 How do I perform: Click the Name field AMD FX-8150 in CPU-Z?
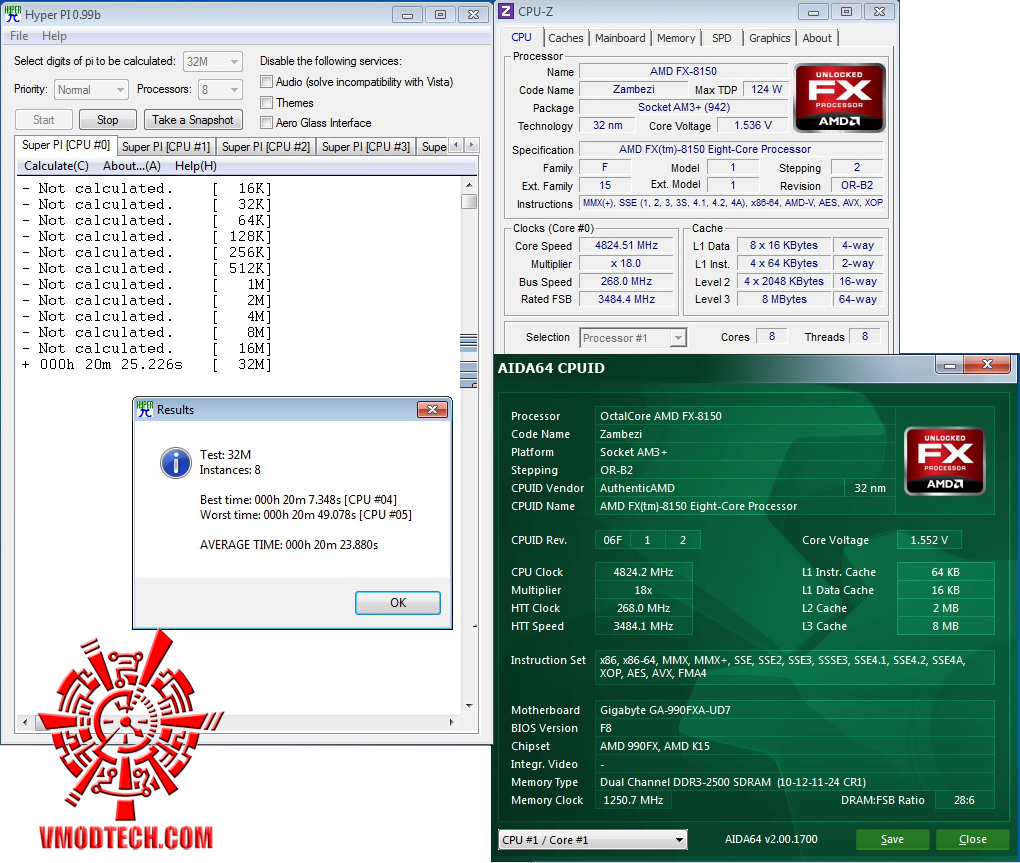tap(683, 71)
